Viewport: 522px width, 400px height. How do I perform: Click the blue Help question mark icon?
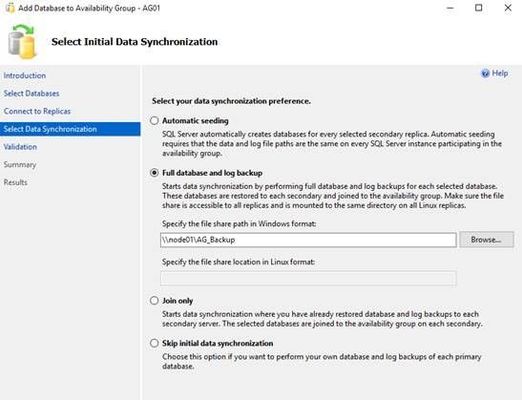[485, 73]
